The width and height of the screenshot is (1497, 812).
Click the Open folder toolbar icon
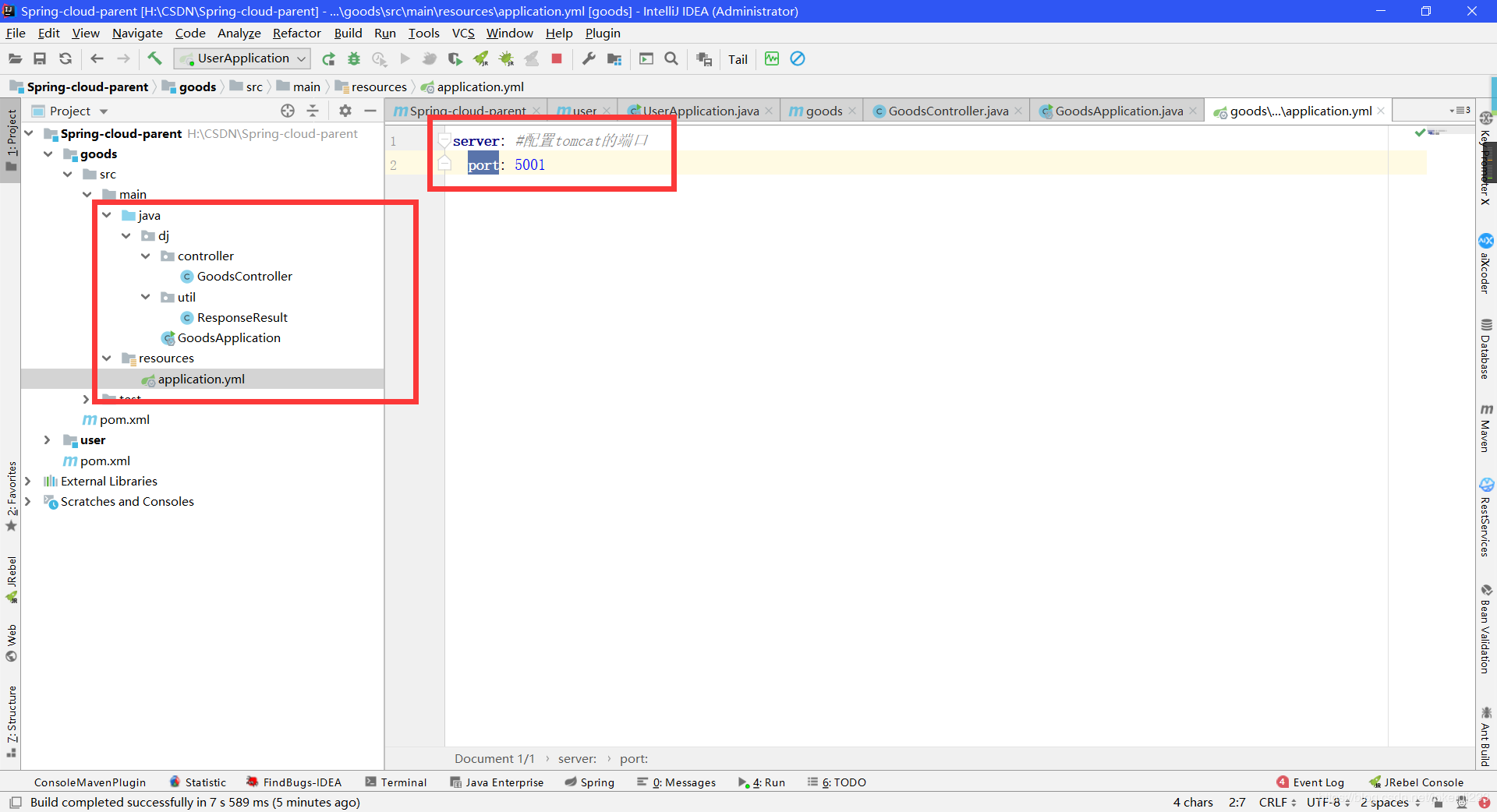coord(15,58)
